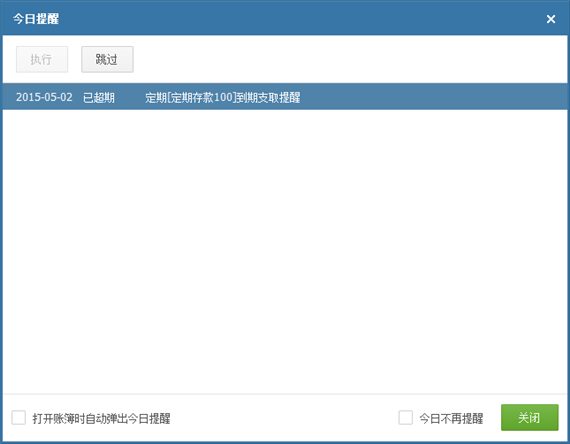Click the 已超期 status in the reminder row

coord(99,97)
